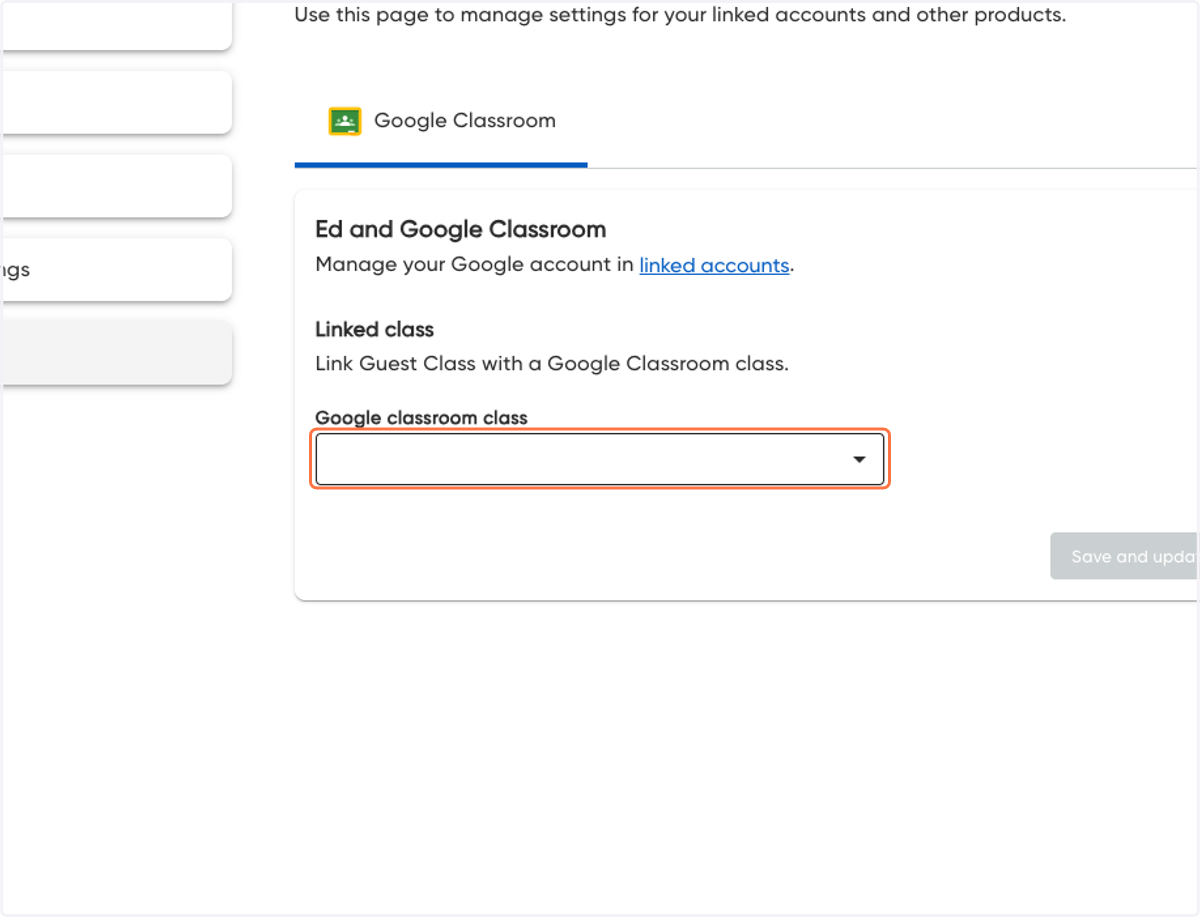Click 'Use this page to manage settings' description
Image resolution: width=1200 pixels, height=917 pixels.
680,15
